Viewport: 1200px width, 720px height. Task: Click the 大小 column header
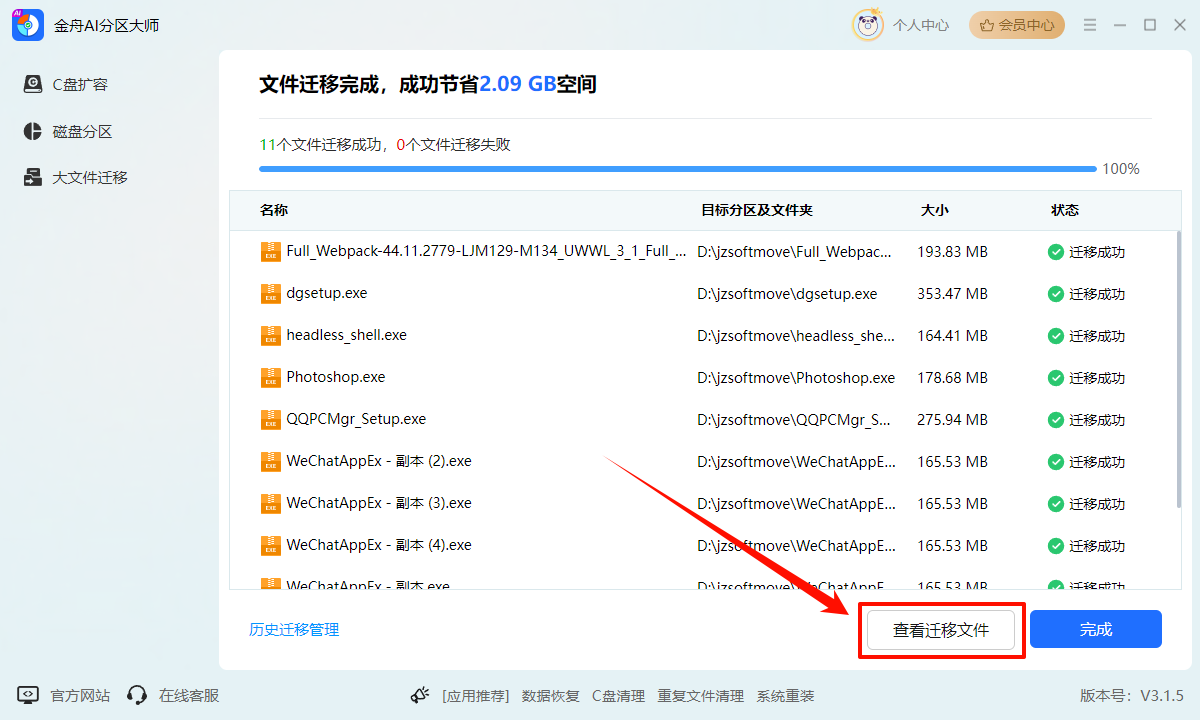point(935,210)
